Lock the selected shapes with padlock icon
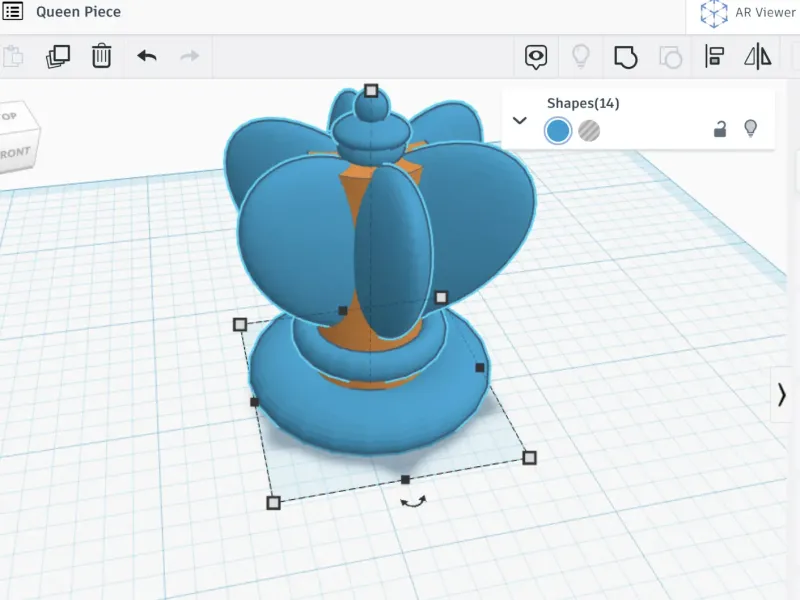The image size is (800, 600). tap(719, 129)
